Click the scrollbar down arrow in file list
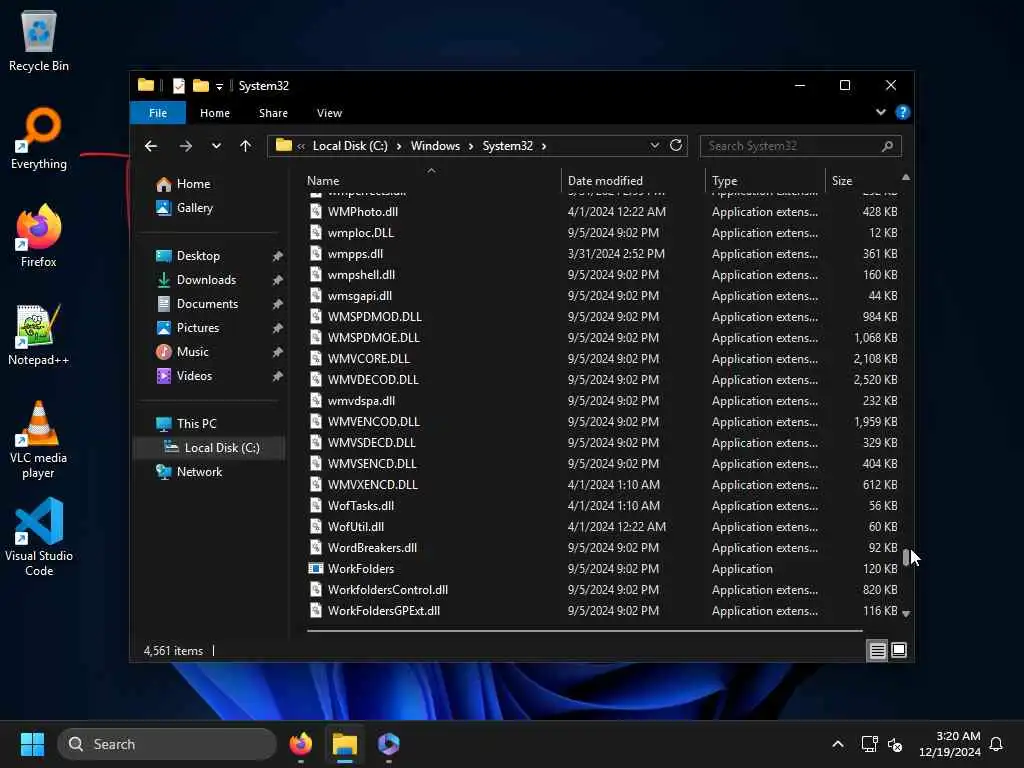The height and width of the screenshot is (768, 1024). (x=906, y=614)
